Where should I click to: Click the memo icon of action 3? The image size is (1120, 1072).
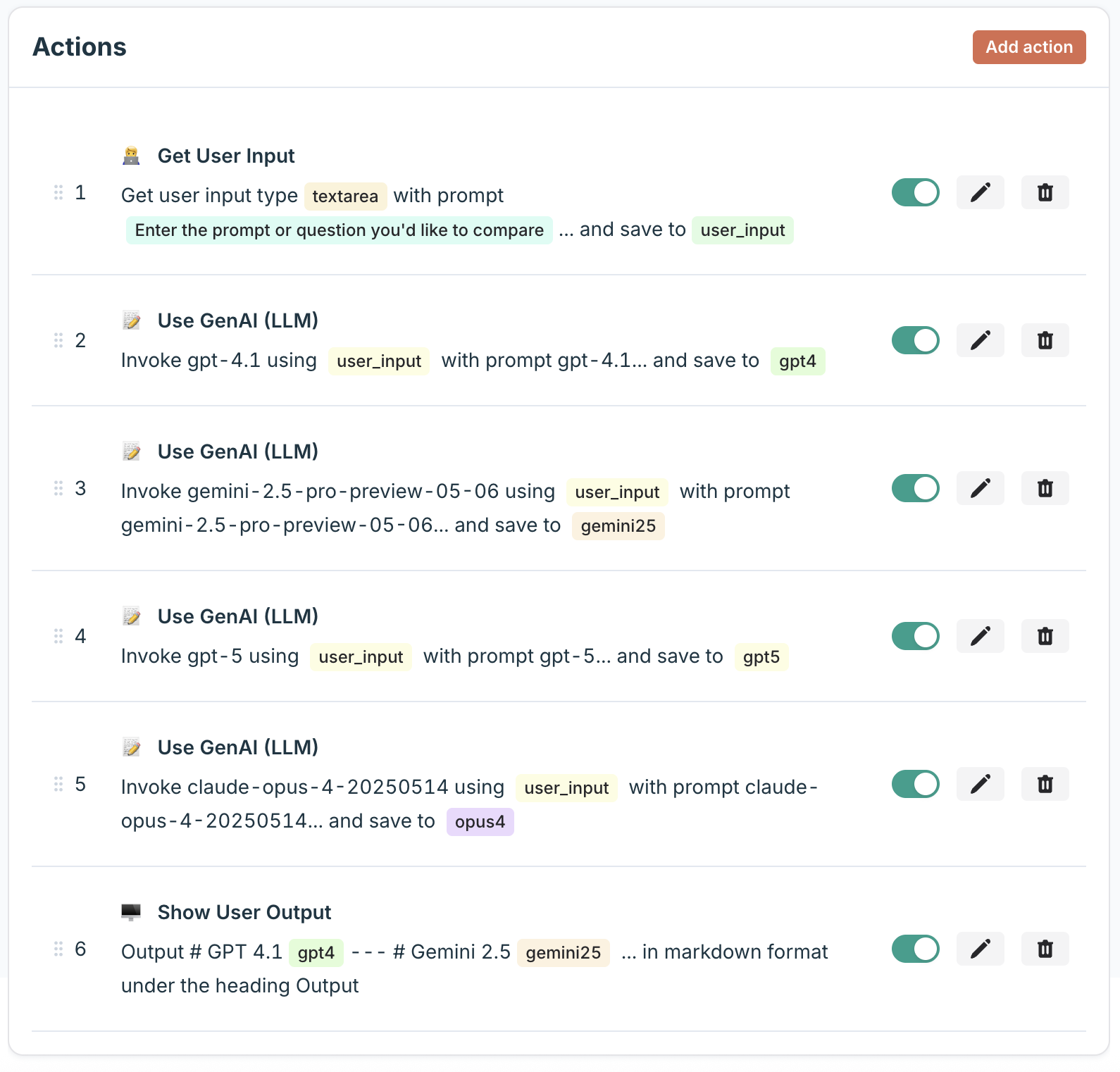131,451
